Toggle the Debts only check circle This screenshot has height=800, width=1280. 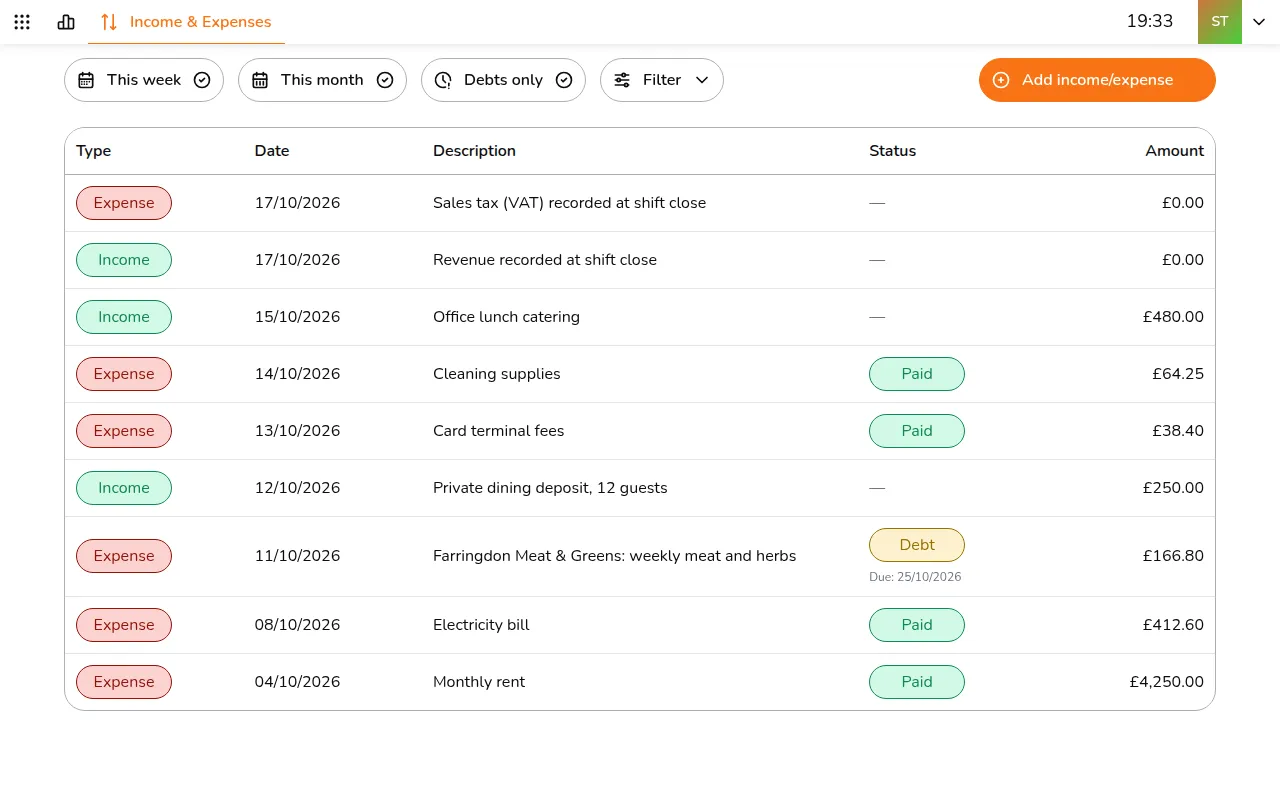pyautogui.click(x=564, y=80)
